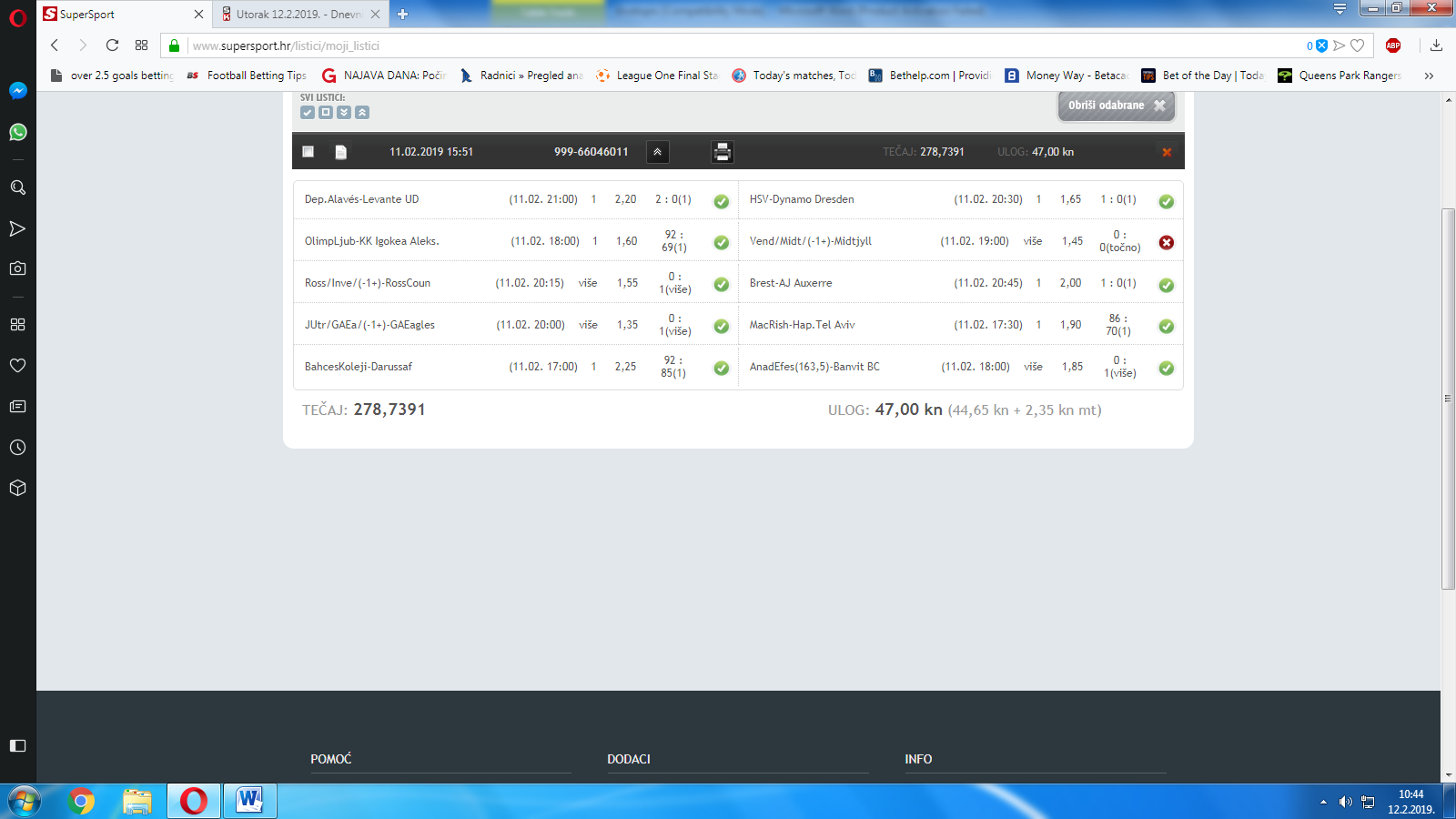Delete ticket with the orange X icon
Image resolution: width=1456 pixels, height=819 pixels.
click(1166, 152)
